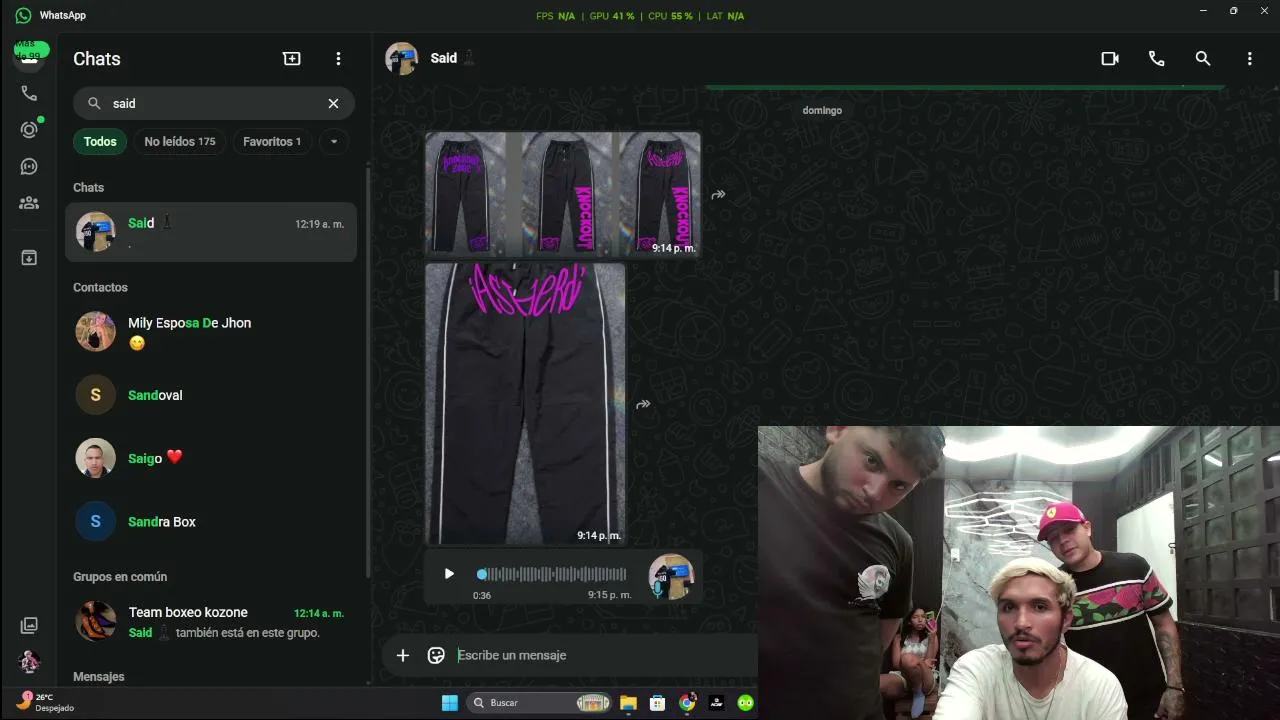Viewport: 1280px width, 720px height.
Task: Open the weather widget showing 26°C
Action: (46, 702)
